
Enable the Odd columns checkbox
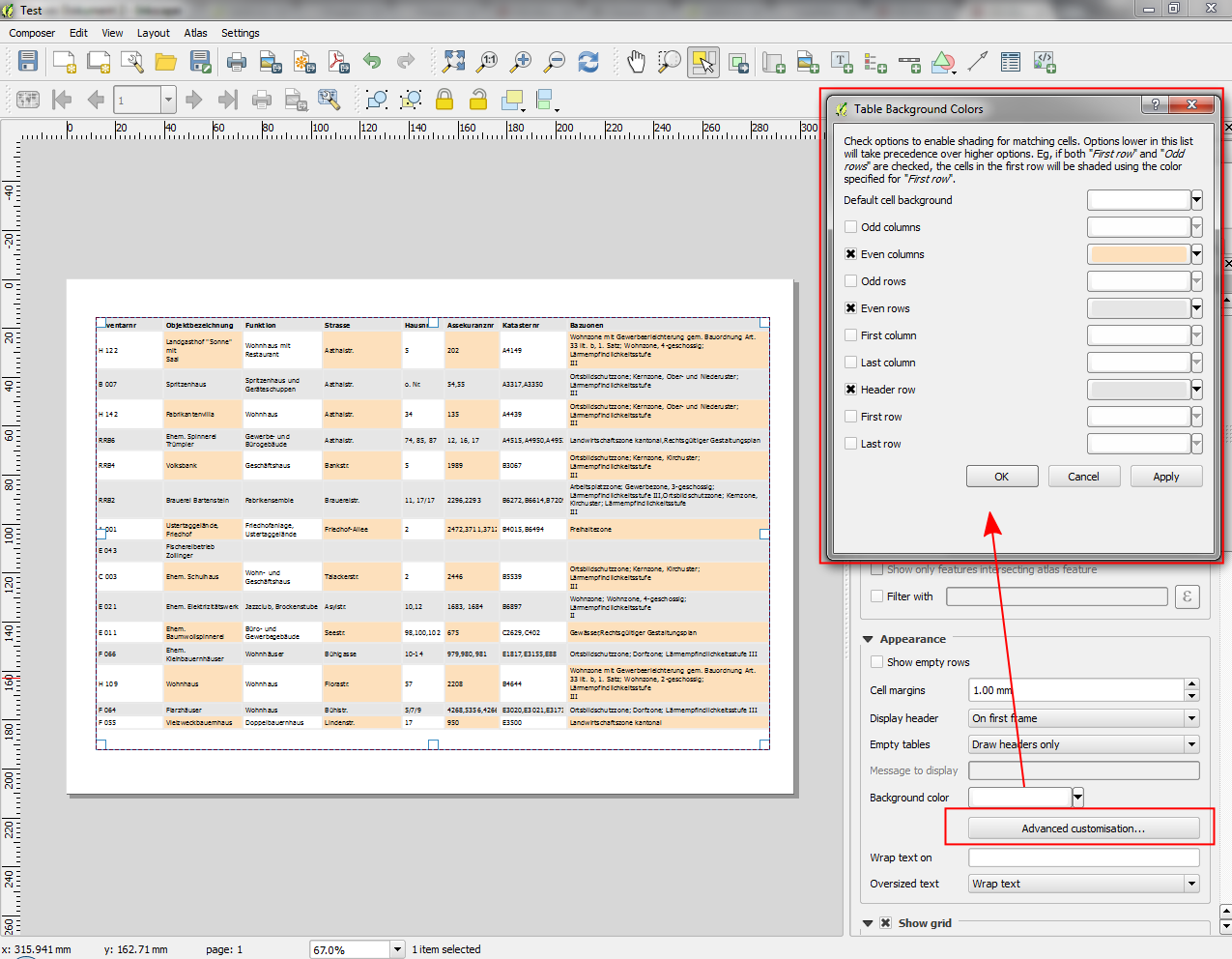click(x=850, y=227)
